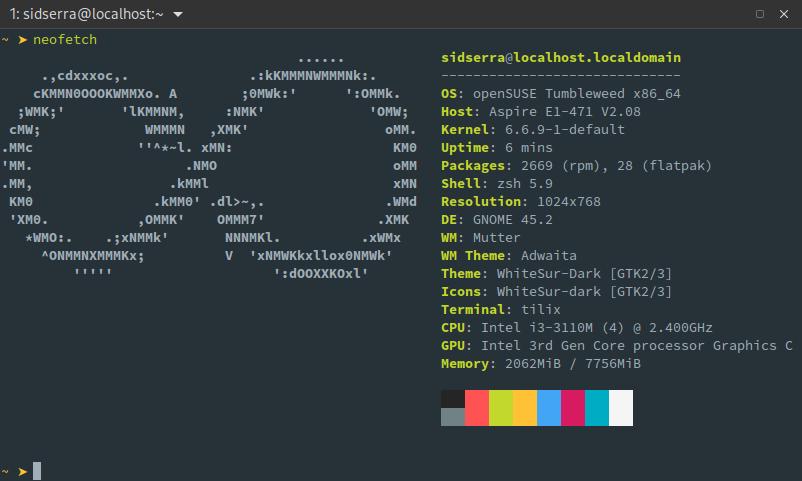802x481 pixels.
Task: Click the 'sidserra@localhost.localdomain' header text
Action: click(x=561, y=57)
